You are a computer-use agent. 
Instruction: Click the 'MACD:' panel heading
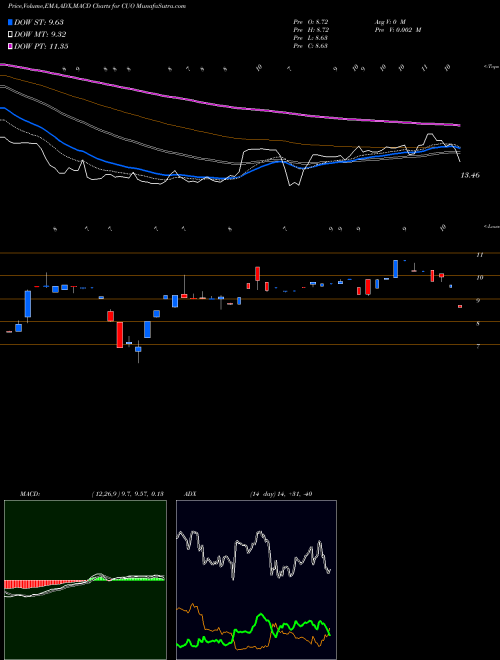pos(29,494)
